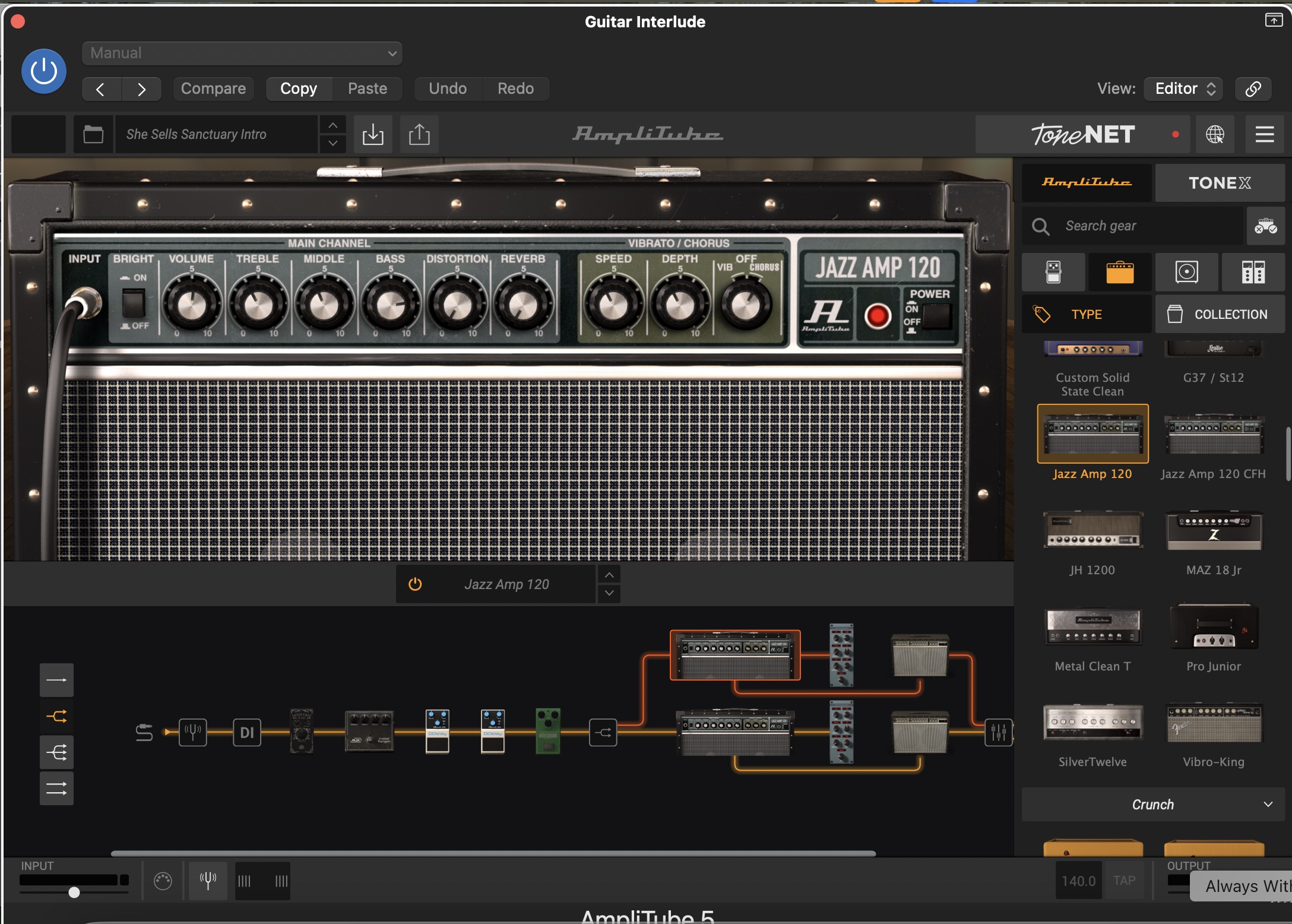This screenshot has height=924, width=1292.
Task: Select the Metal Clean T amp
Action: click(x=1092, y=626)
